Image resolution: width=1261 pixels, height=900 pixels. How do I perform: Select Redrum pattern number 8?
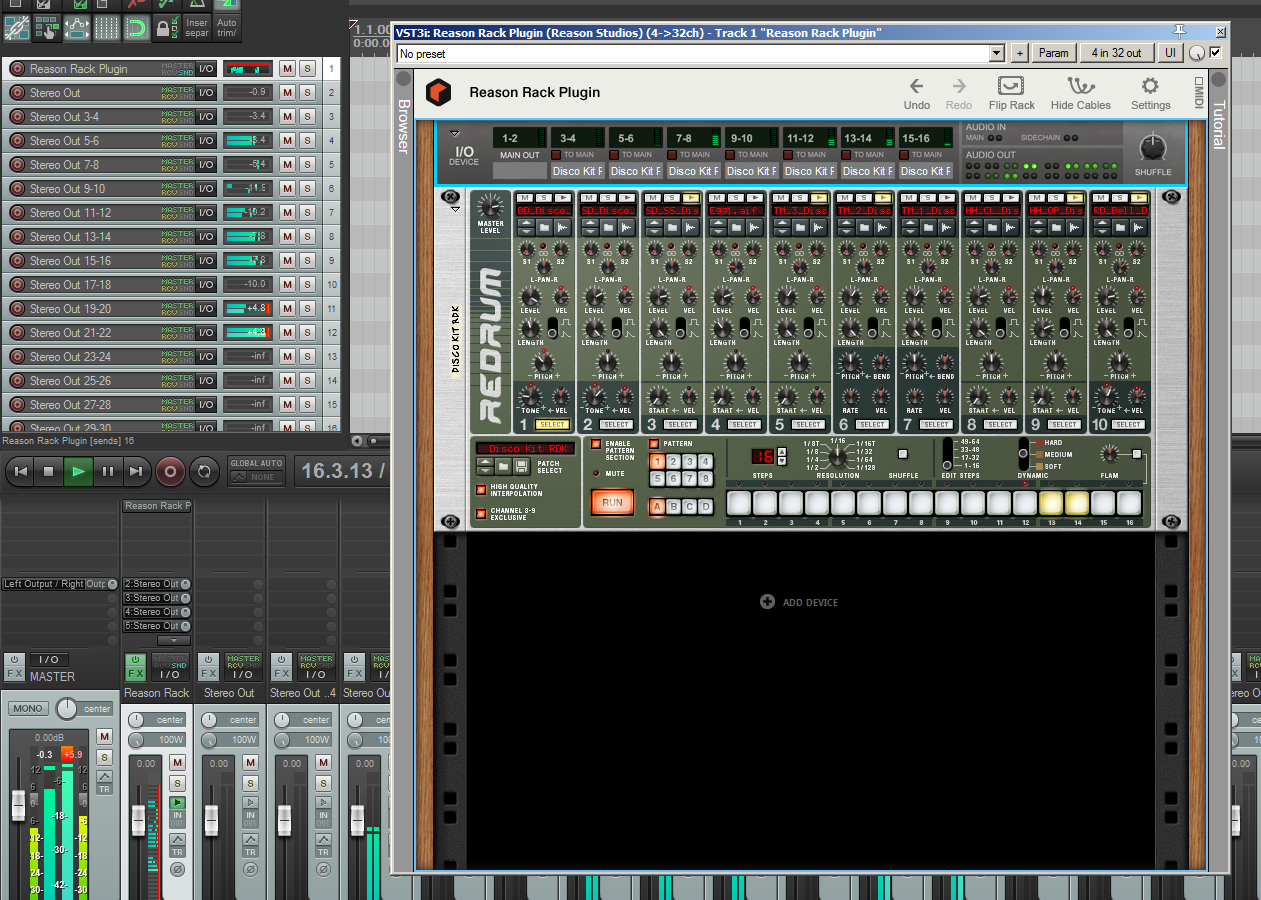706,479
